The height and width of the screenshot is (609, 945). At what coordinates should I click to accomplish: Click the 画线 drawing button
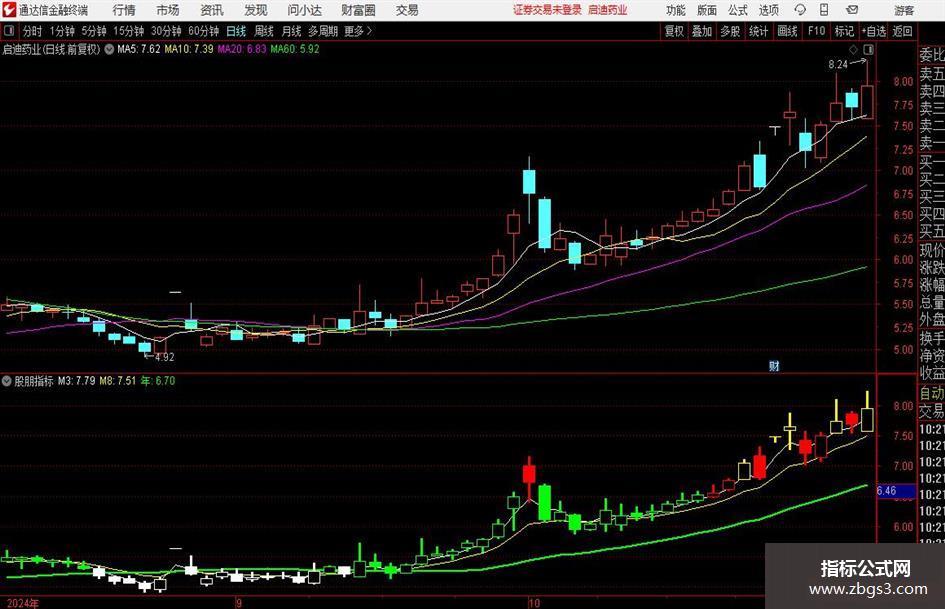tap(787, 31)
